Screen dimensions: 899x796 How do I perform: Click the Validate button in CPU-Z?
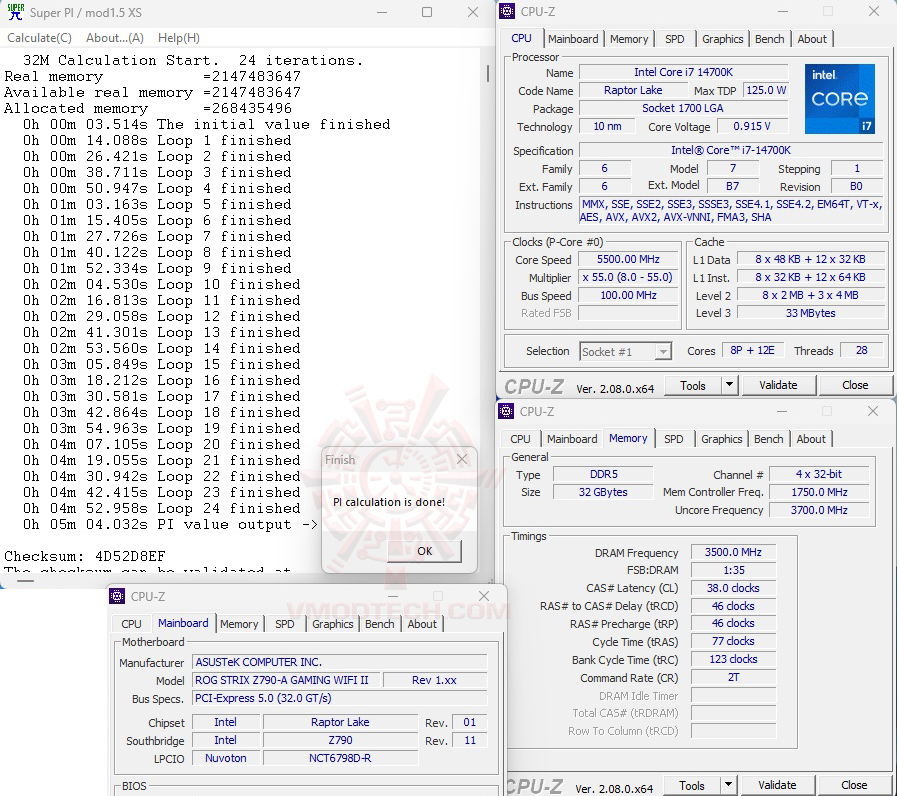779,385
